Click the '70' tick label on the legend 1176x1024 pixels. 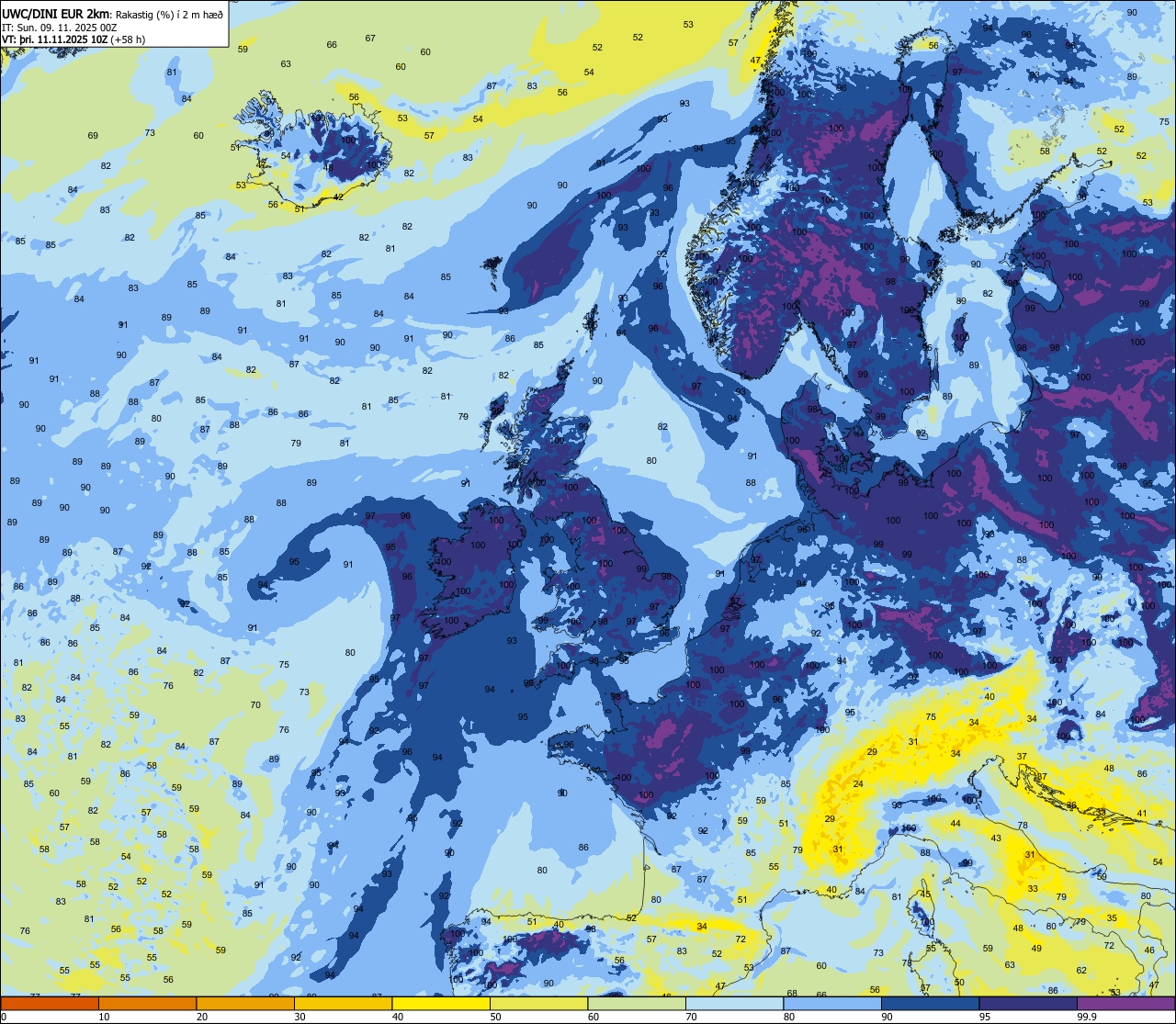[x=691, y=1017]
